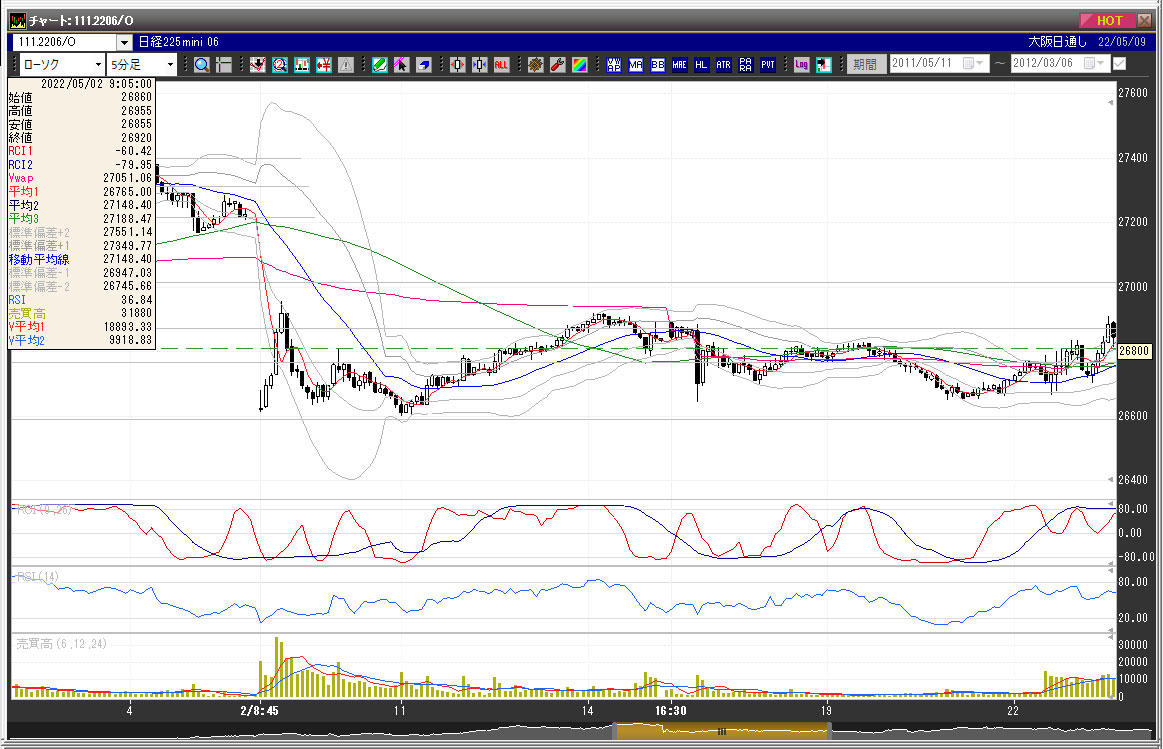
Task: Select the arrow pointer with line tool
Action: click(x=401, y=65)
